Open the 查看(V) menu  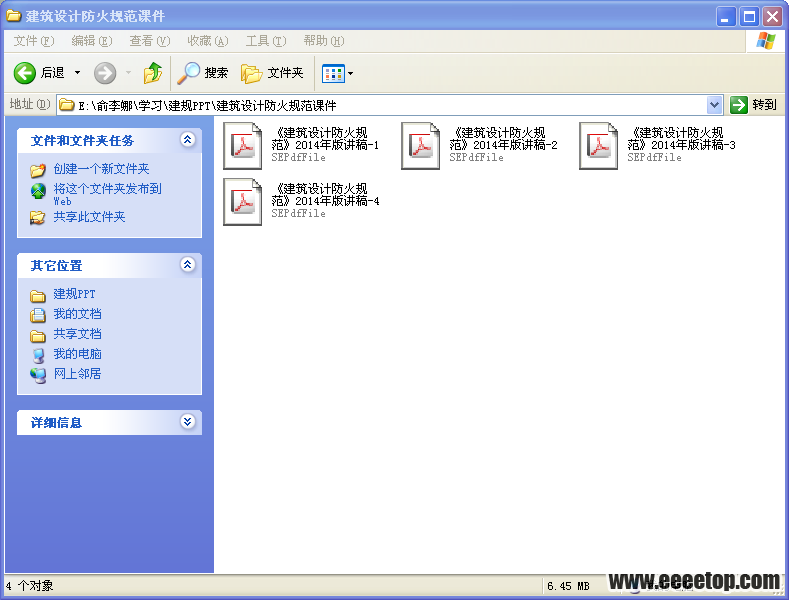tap(150, 41)
